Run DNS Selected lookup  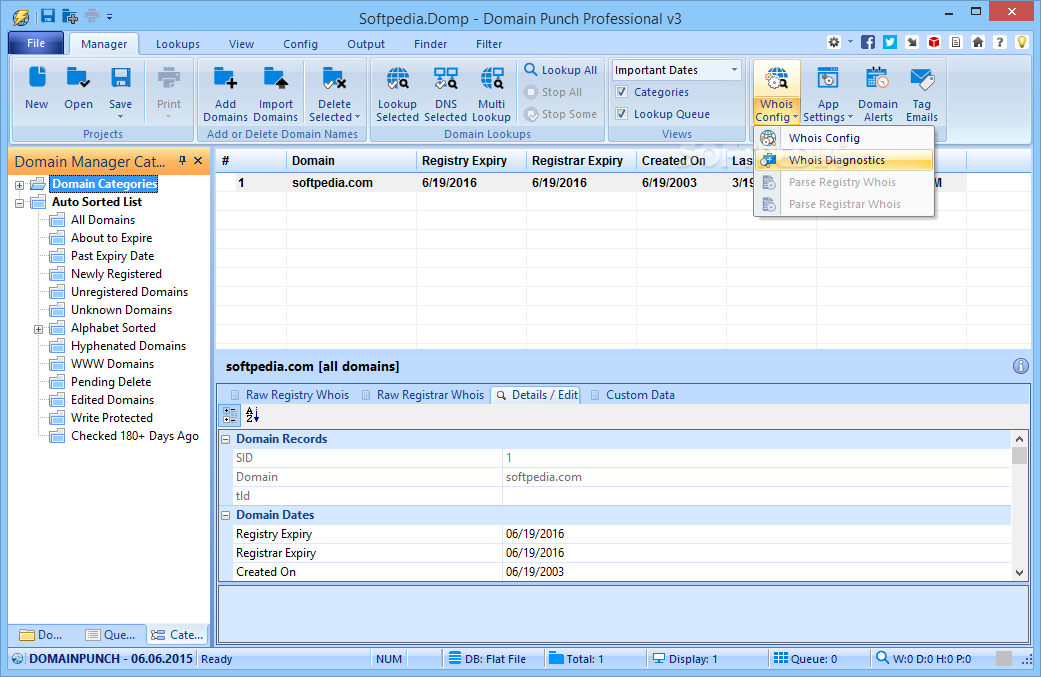(x=445, y=93)
